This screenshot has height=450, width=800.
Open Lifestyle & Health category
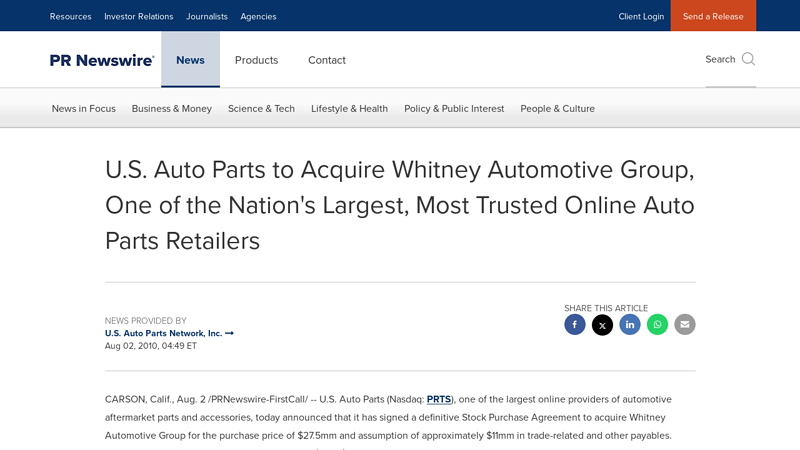pyautogui.click(x=349, y=109)
